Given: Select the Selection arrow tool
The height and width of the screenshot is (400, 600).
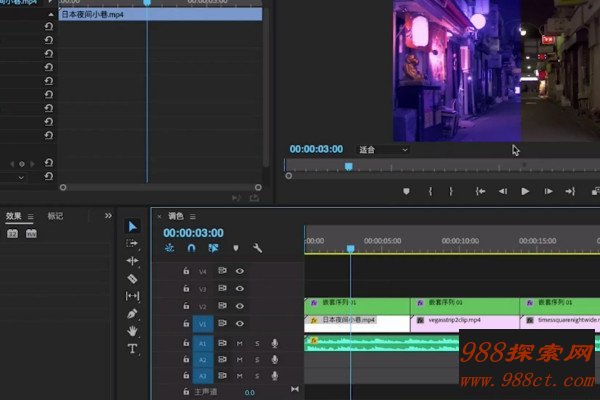Looking at the screenshot, I should pyautogui.click(x=132, y=225).
